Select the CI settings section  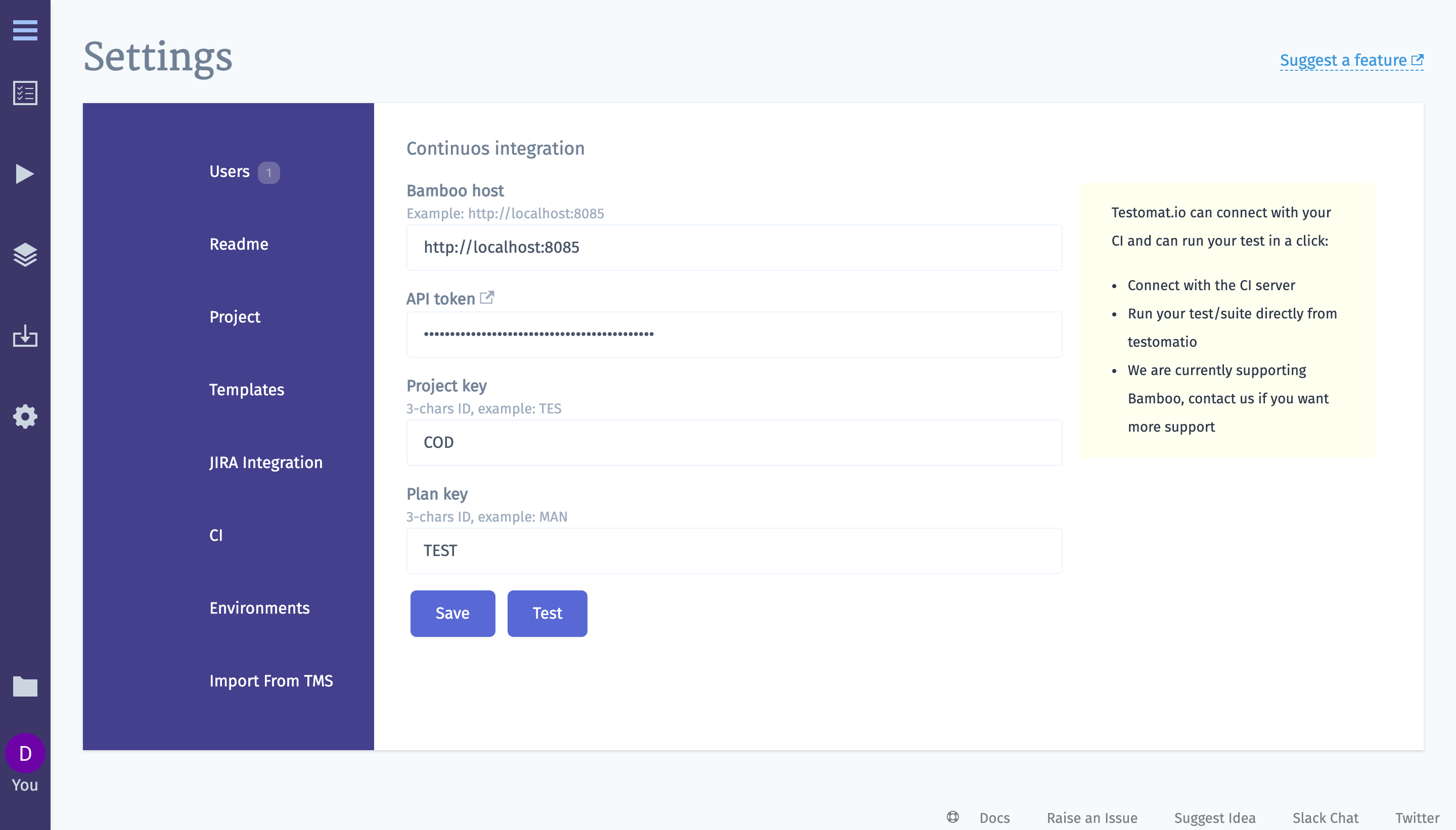[216, 535]
